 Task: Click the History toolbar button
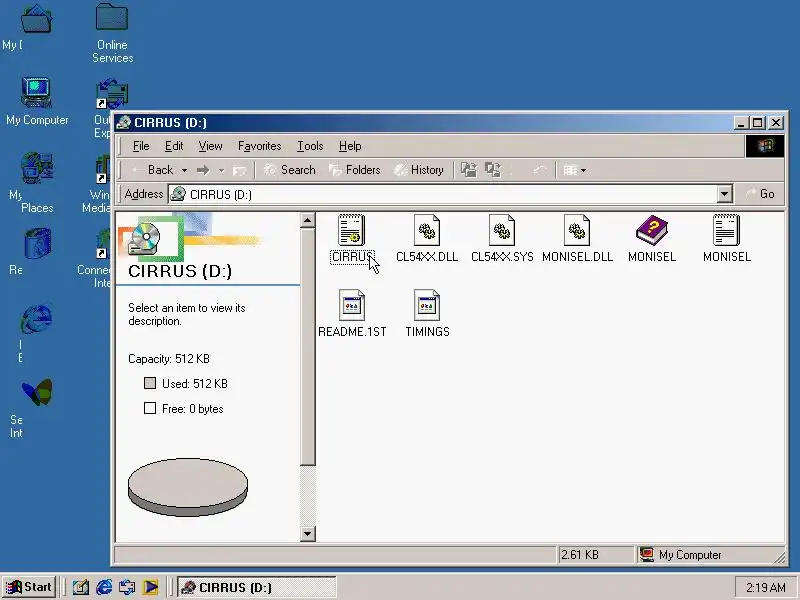click(x=419, y=170)
